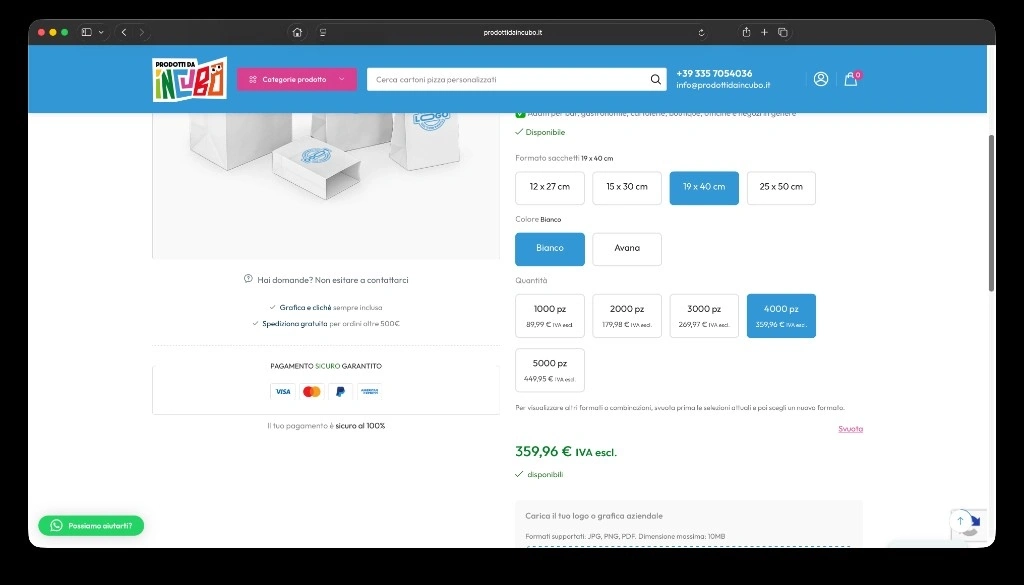The width and height of the screenshot is (1024, 585).
Task: Click the American Express payment icon
Action: pos(370,391)
